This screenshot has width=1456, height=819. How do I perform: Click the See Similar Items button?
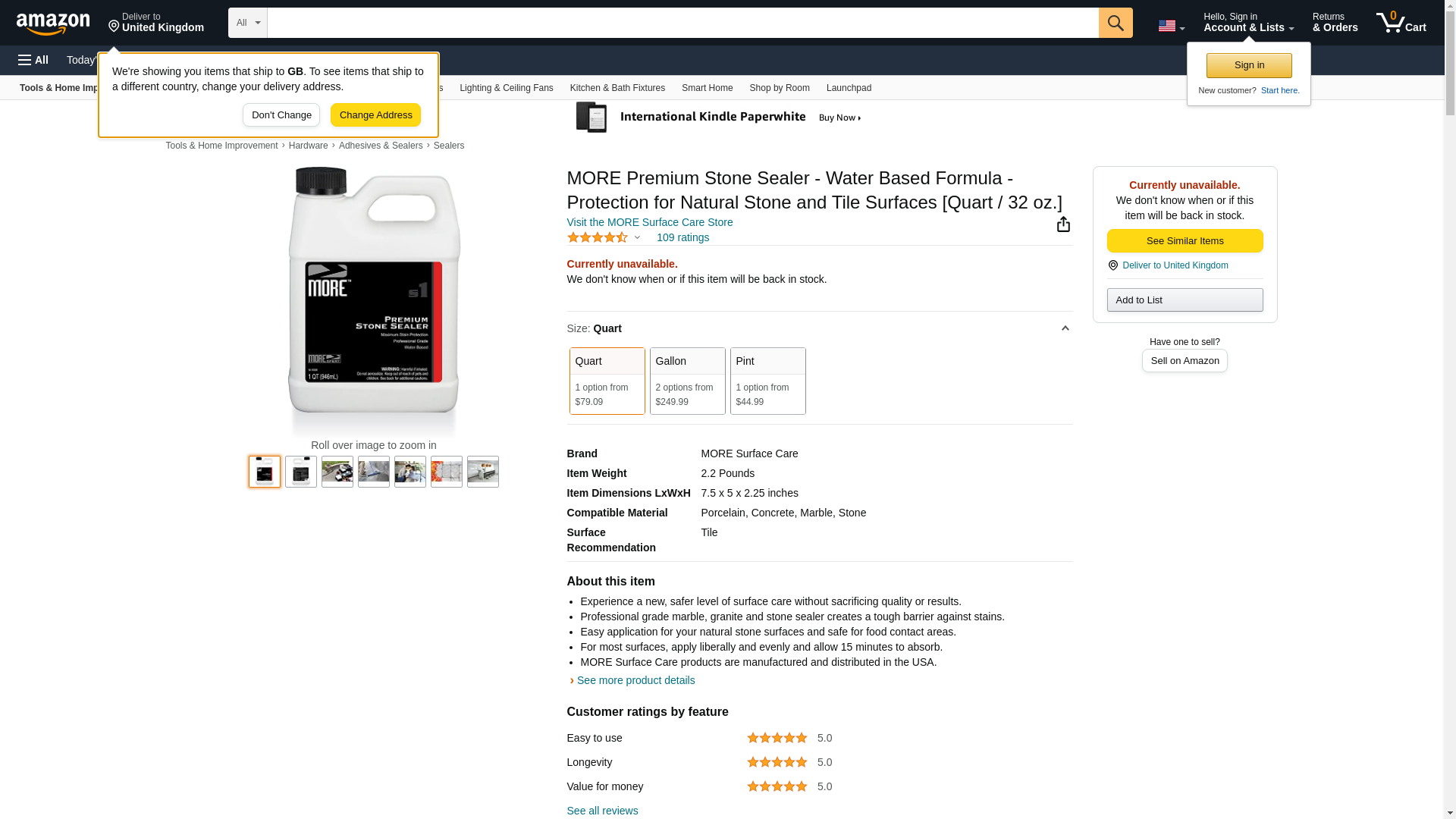click(1185, 241)
